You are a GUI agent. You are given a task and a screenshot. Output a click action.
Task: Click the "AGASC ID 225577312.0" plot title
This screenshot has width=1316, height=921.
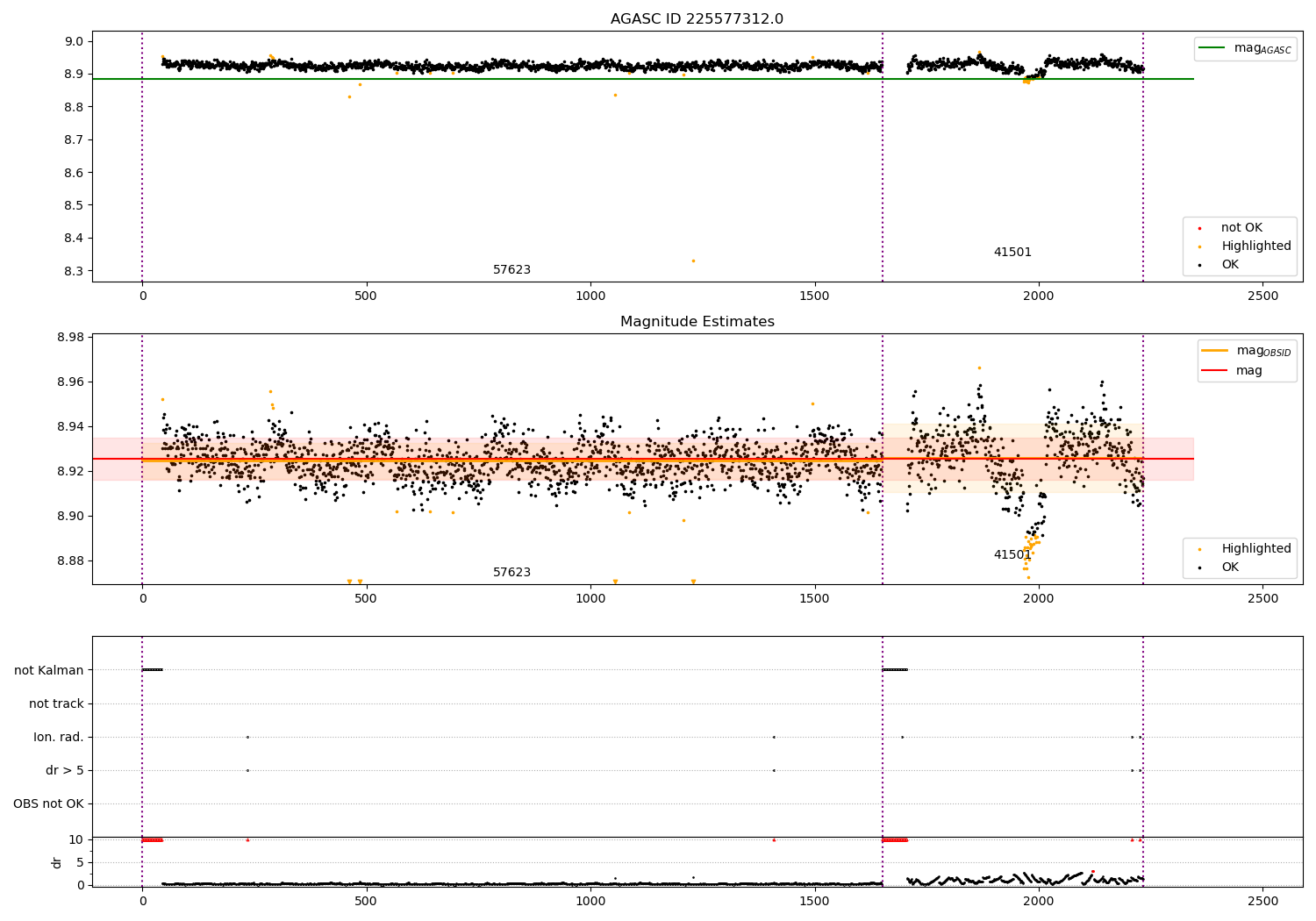click(697, 19)
